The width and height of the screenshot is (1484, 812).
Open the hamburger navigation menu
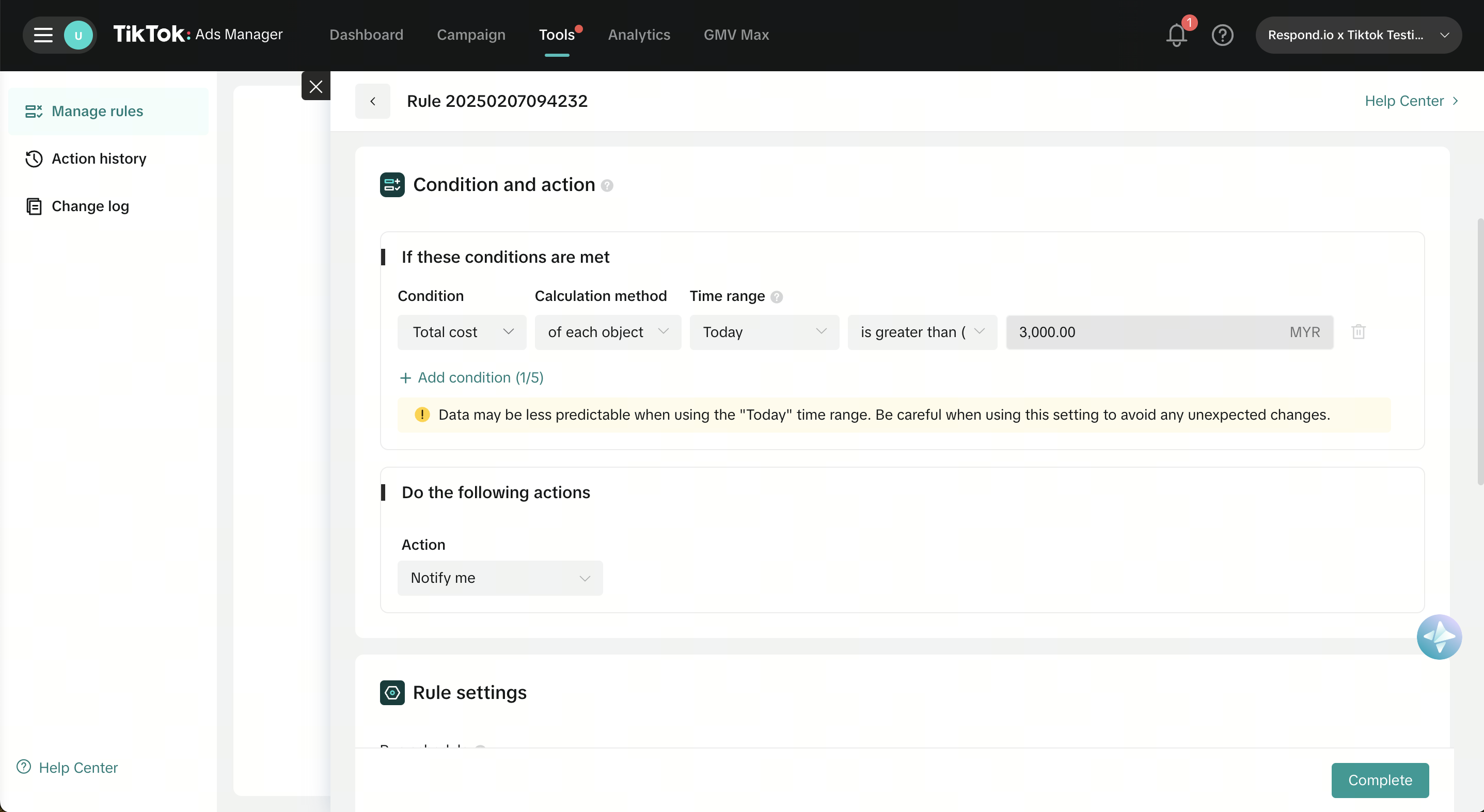coord(43,35)
